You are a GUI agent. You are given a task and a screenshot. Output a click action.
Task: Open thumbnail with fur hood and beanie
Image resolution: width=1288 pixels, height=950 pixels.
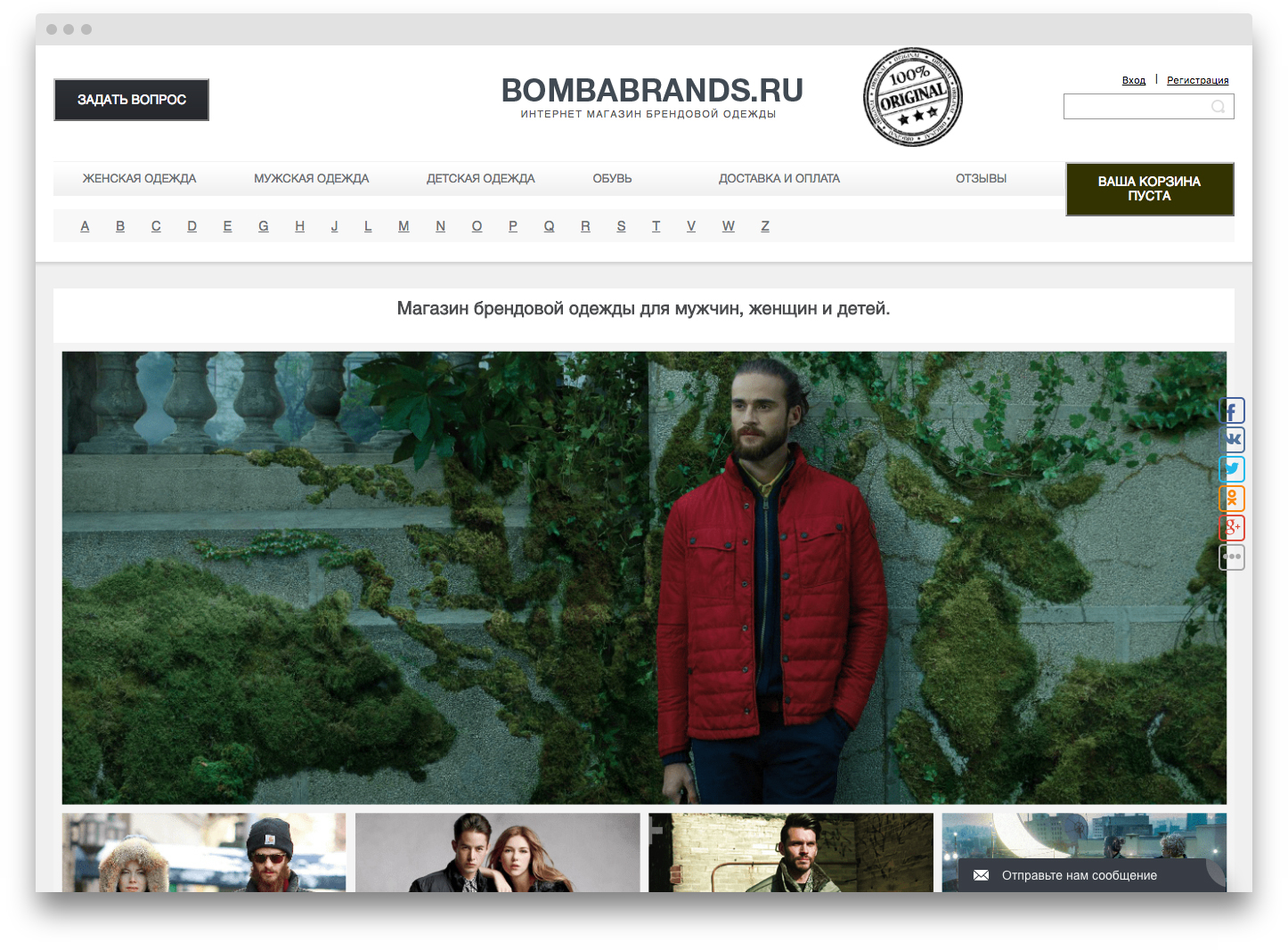pyautogui.click(x=204, y=852)
